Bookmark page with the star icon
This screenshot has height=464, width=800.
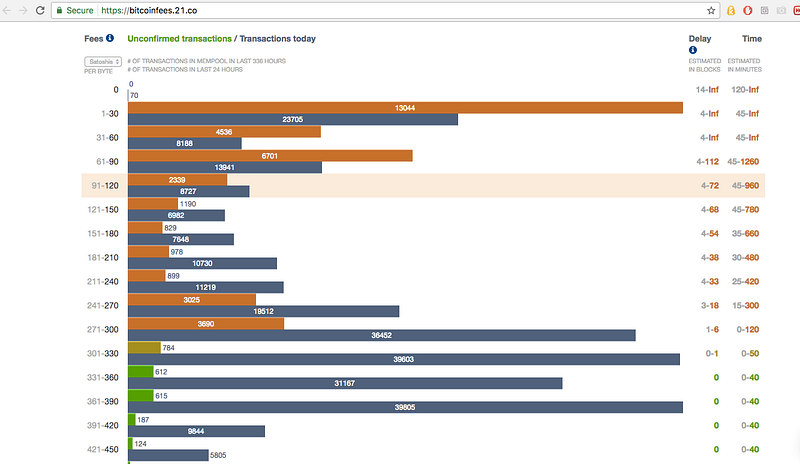[x=711, y=10]
